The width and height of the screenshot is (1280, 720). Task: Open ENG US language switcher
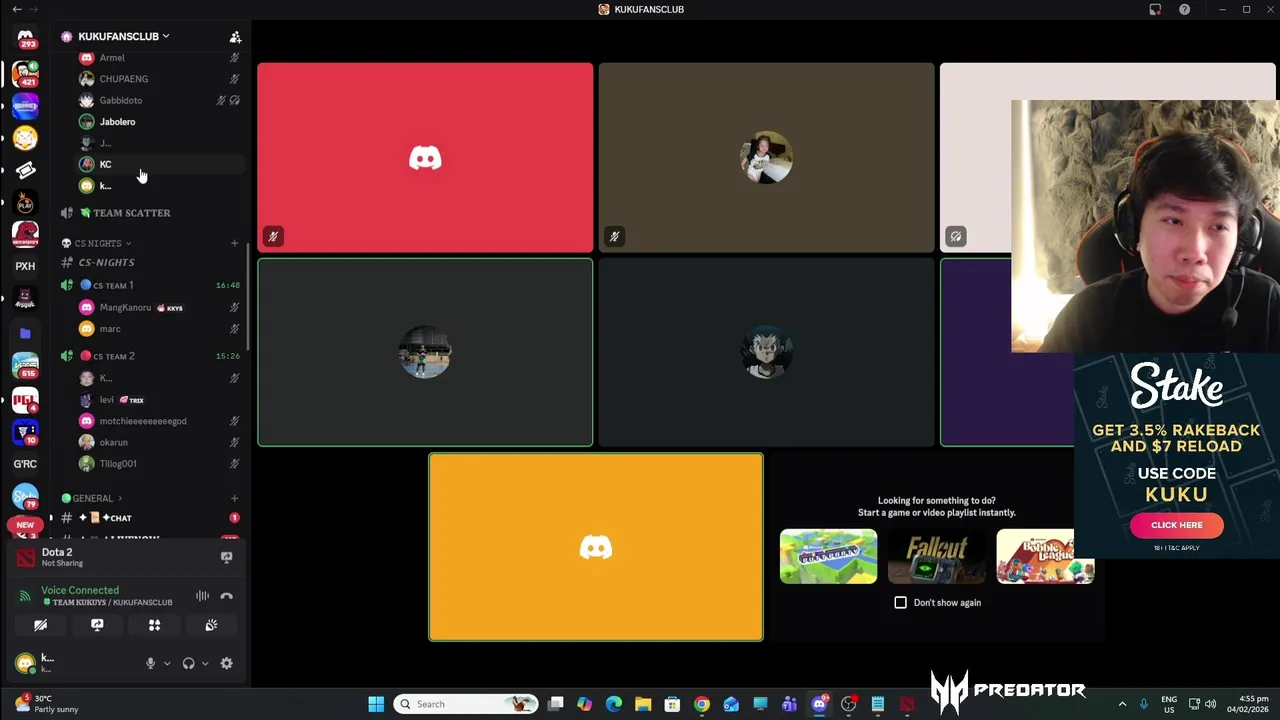[x=1168, y=704]
